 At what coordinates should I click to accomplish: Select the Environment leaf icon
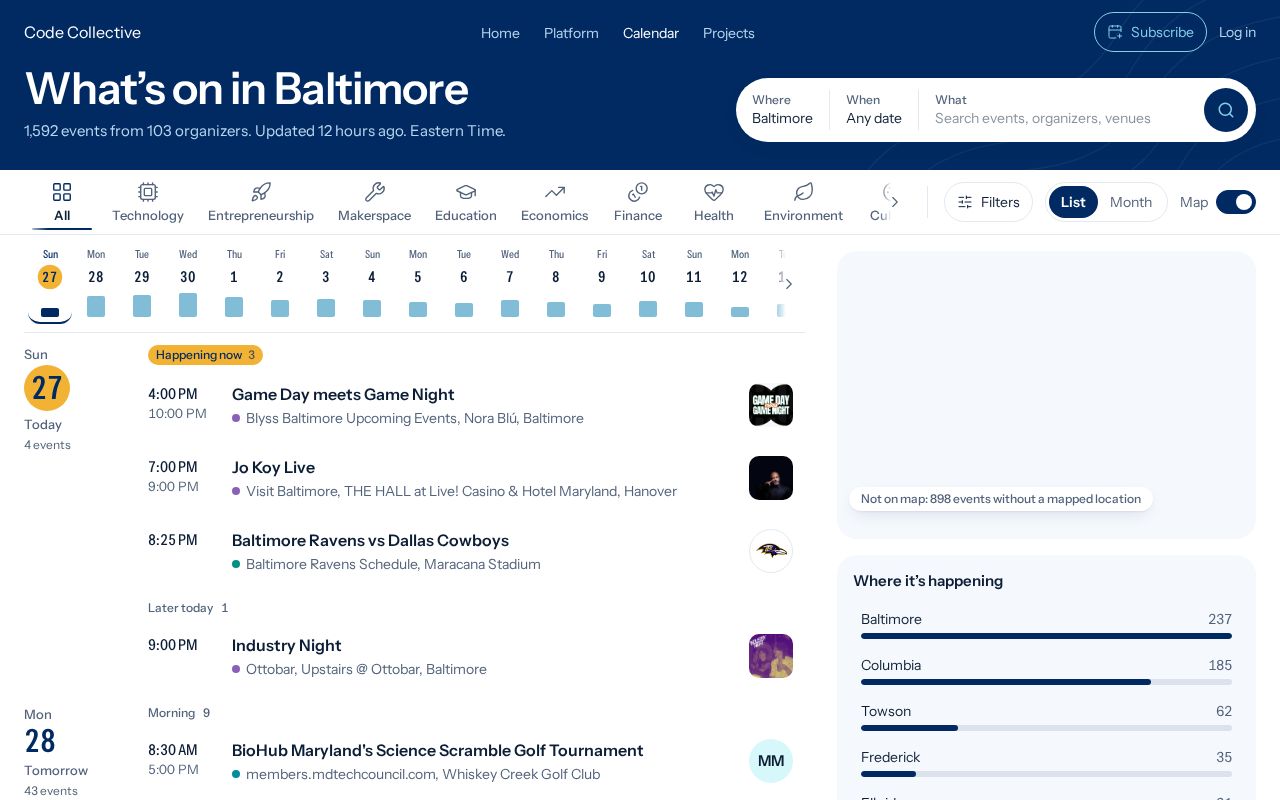coord(804,192)
